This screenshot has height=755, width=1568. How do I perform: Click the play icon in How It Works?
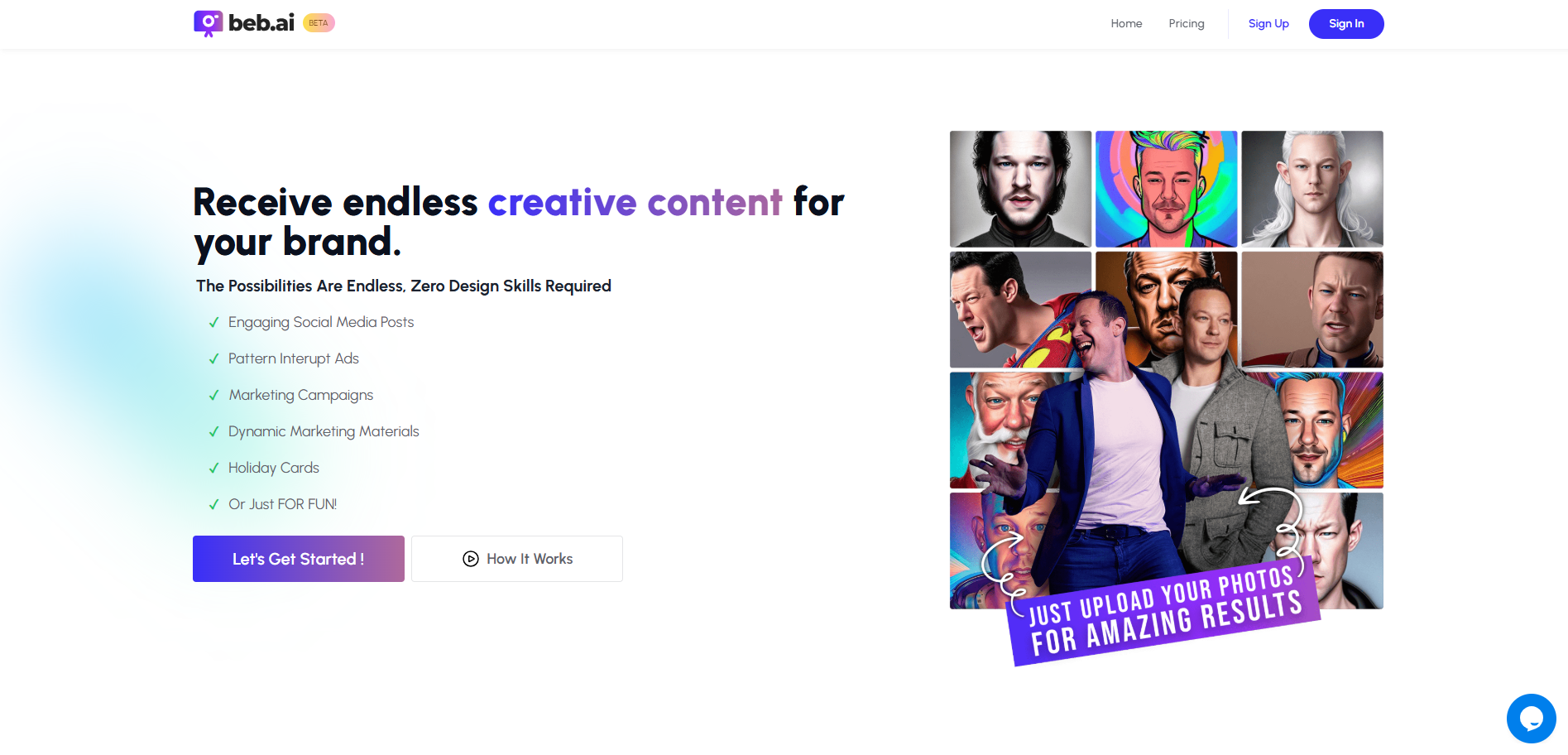tap(471, 559)
